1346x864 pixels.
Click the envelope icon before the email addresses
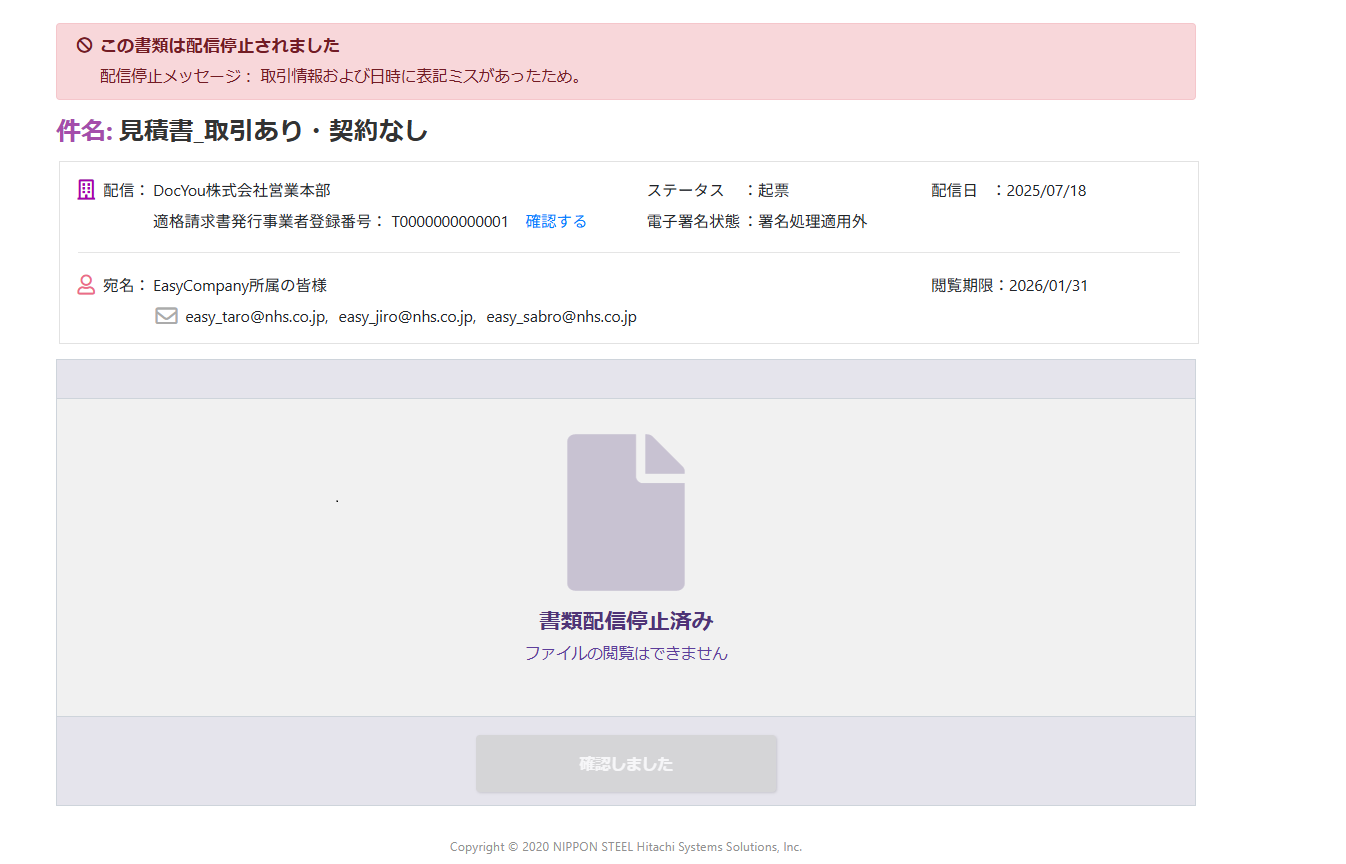(x=166, y=316)
